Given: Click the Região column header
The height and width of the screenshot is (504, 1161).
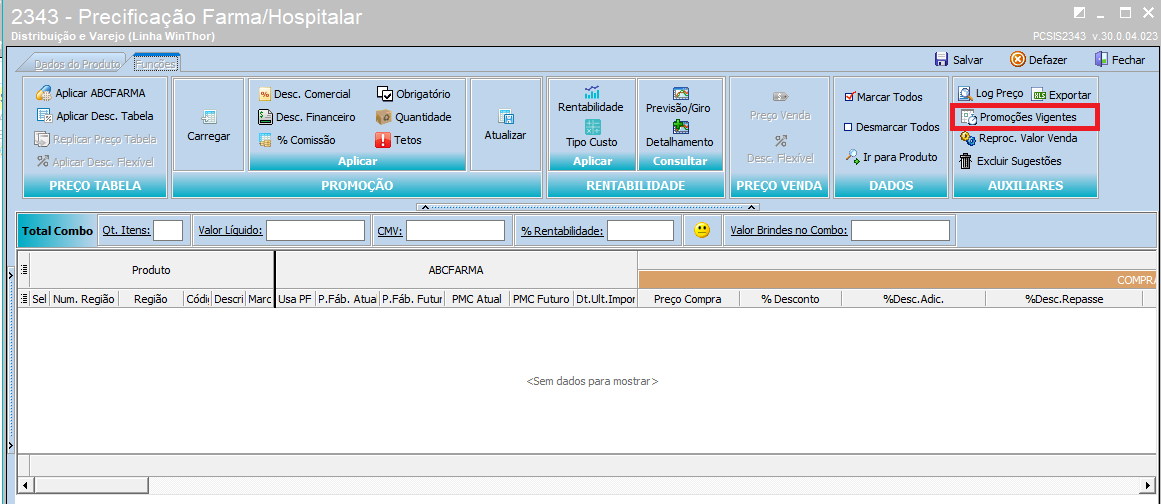Looking at the screenshot, I should pos(150,298).
